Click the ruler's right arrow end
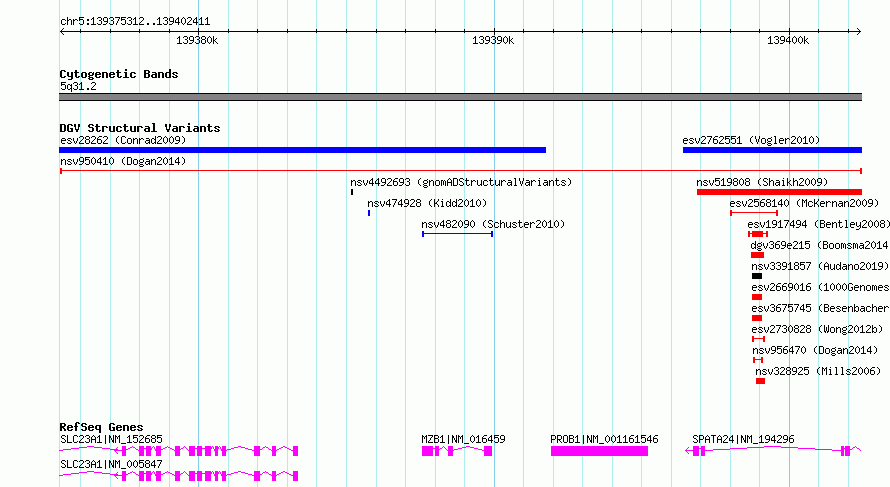 coord(859,31)
